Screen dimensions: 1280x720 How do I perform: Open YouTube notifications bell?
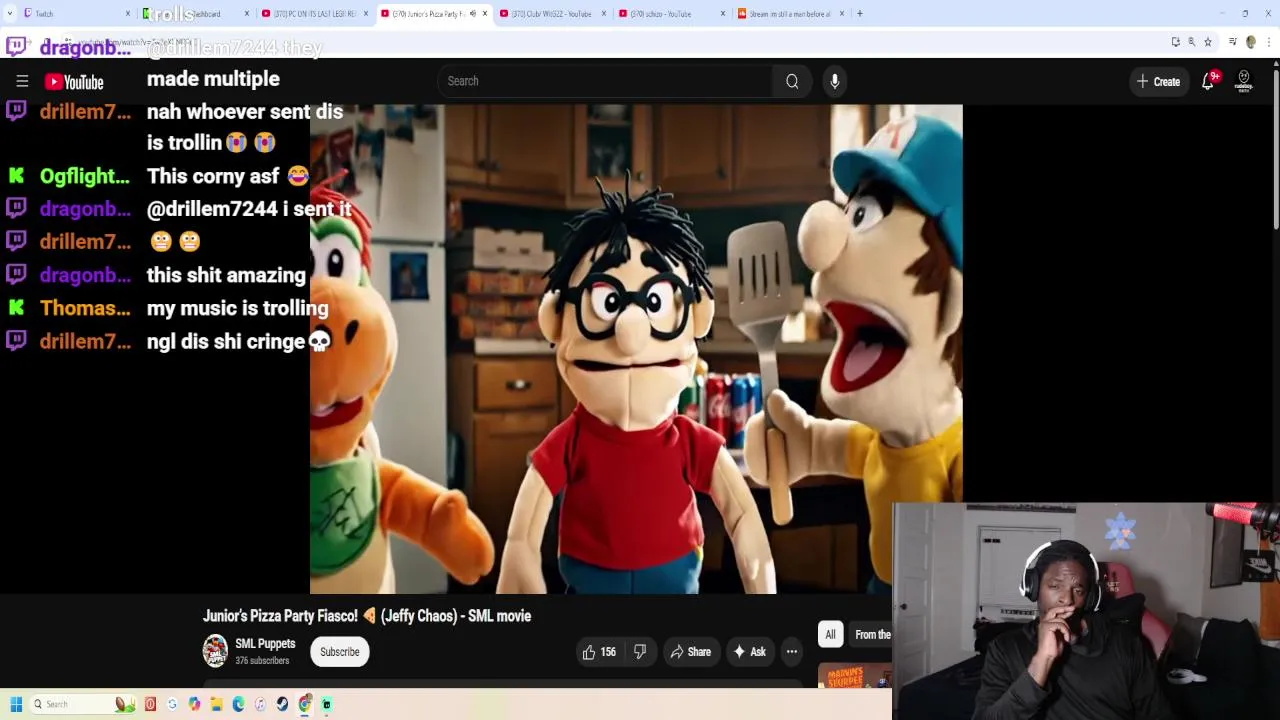[1208, 81]
